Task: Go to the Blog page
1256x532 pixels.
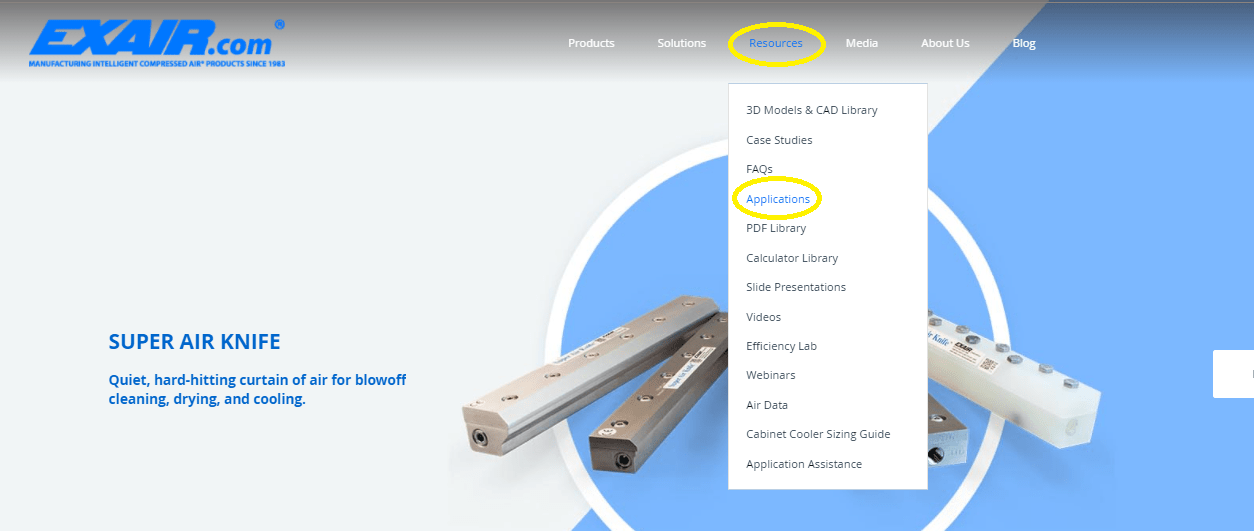Action: 1023,43
